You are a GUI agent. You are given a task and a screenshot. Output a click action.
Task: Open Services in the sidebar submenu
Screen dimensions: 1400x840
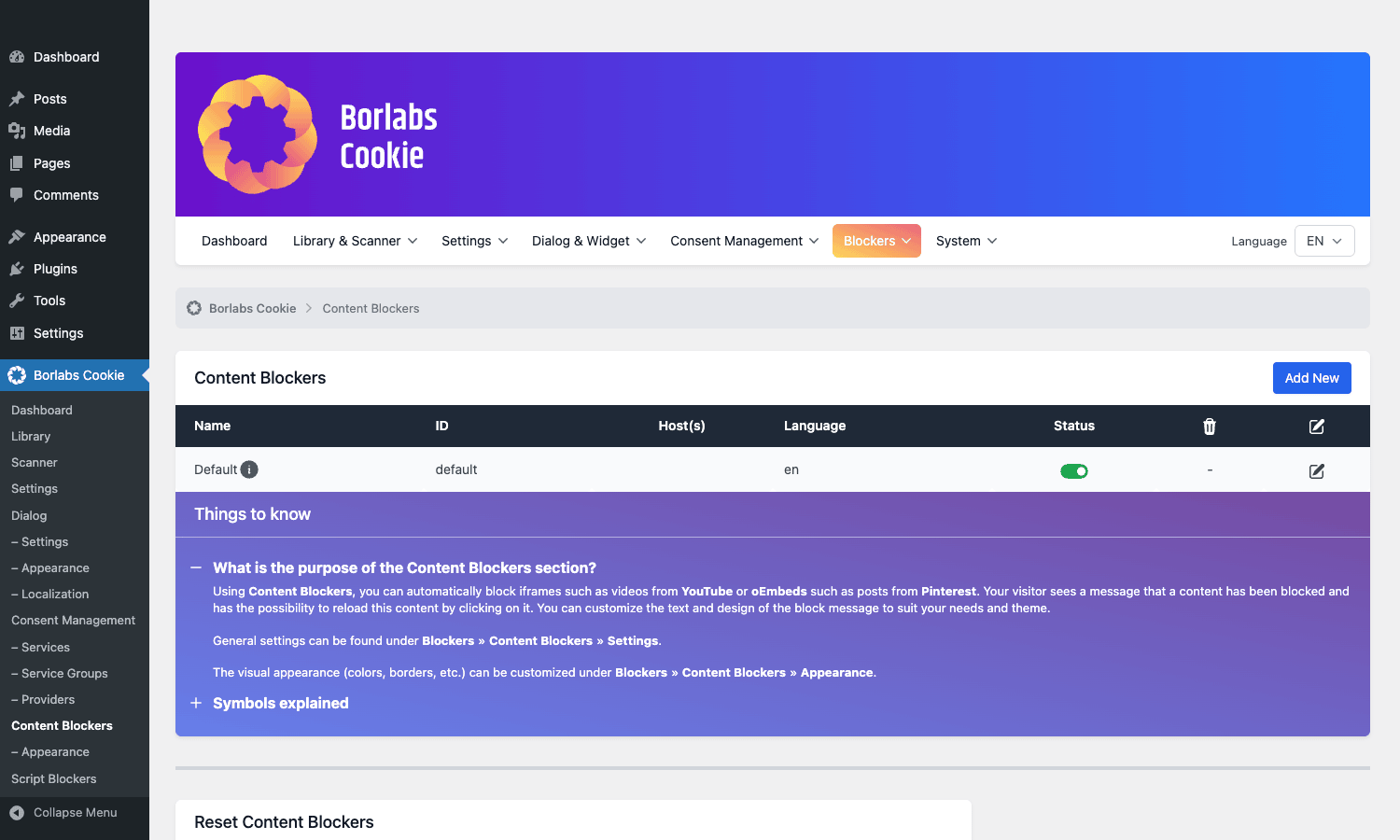pos(41,647)
